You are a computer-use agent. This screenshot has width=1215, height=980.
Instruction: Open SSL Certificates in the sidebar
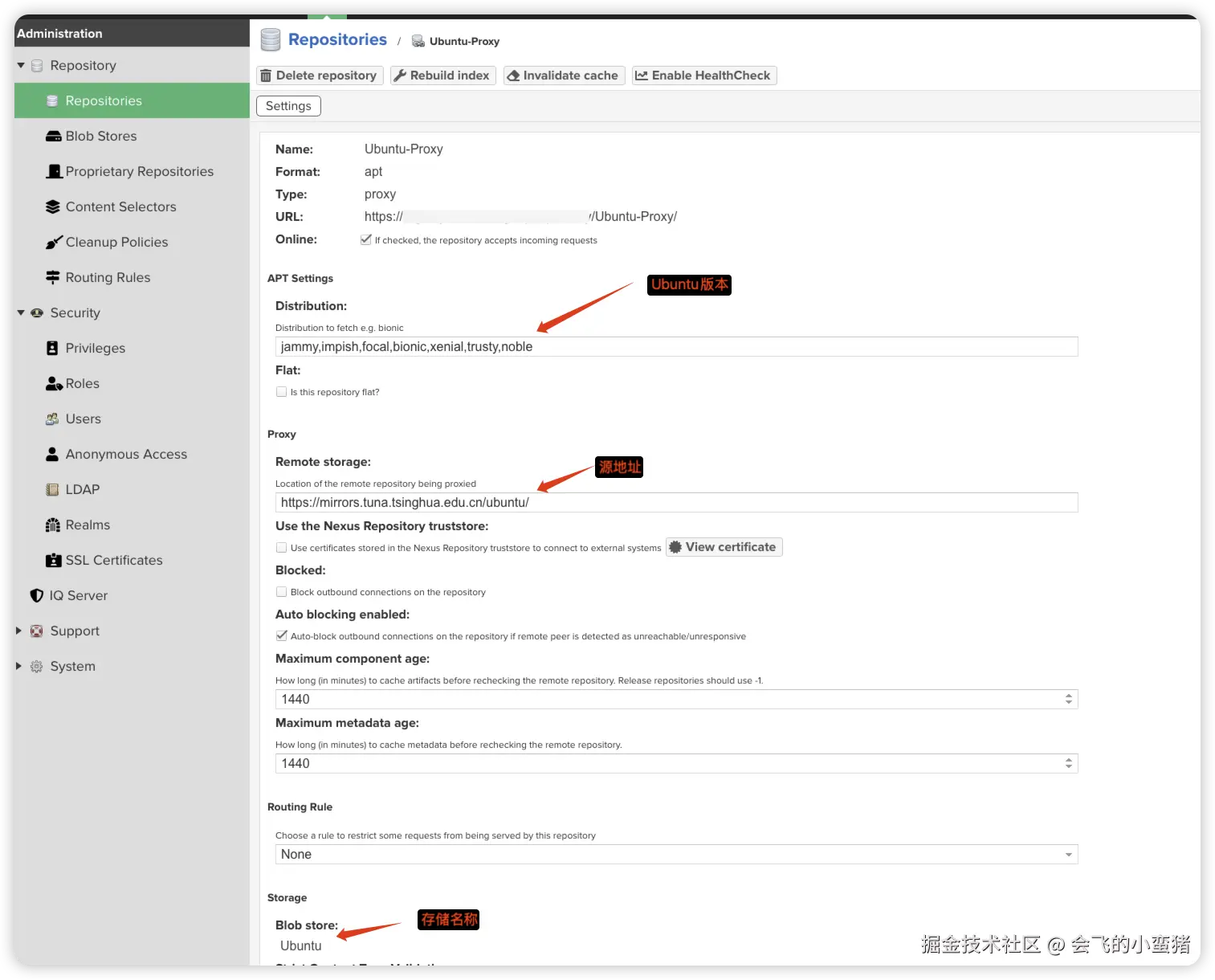point(132,560)
